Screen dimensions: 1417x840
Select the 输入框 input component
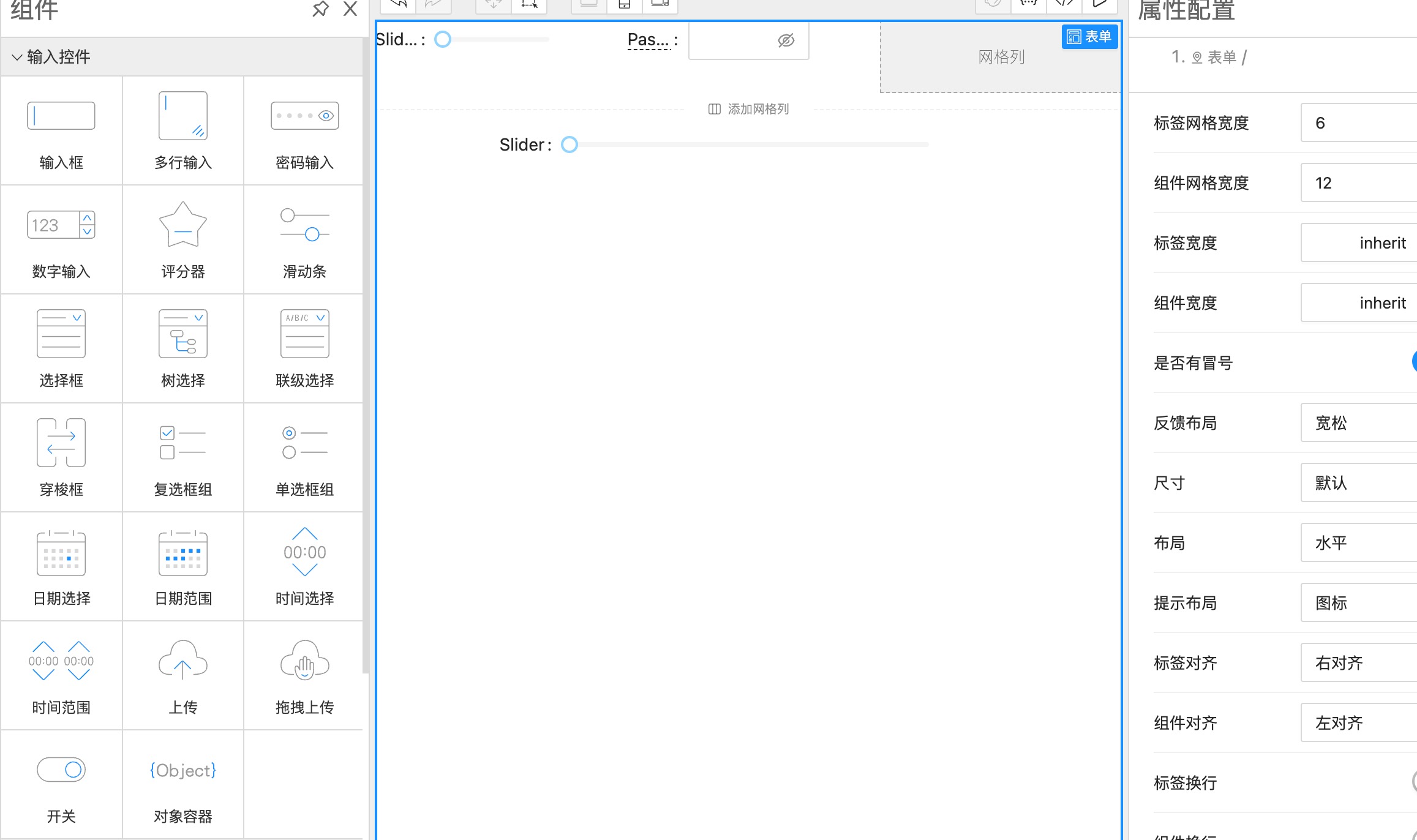click(x=61, y=130)
